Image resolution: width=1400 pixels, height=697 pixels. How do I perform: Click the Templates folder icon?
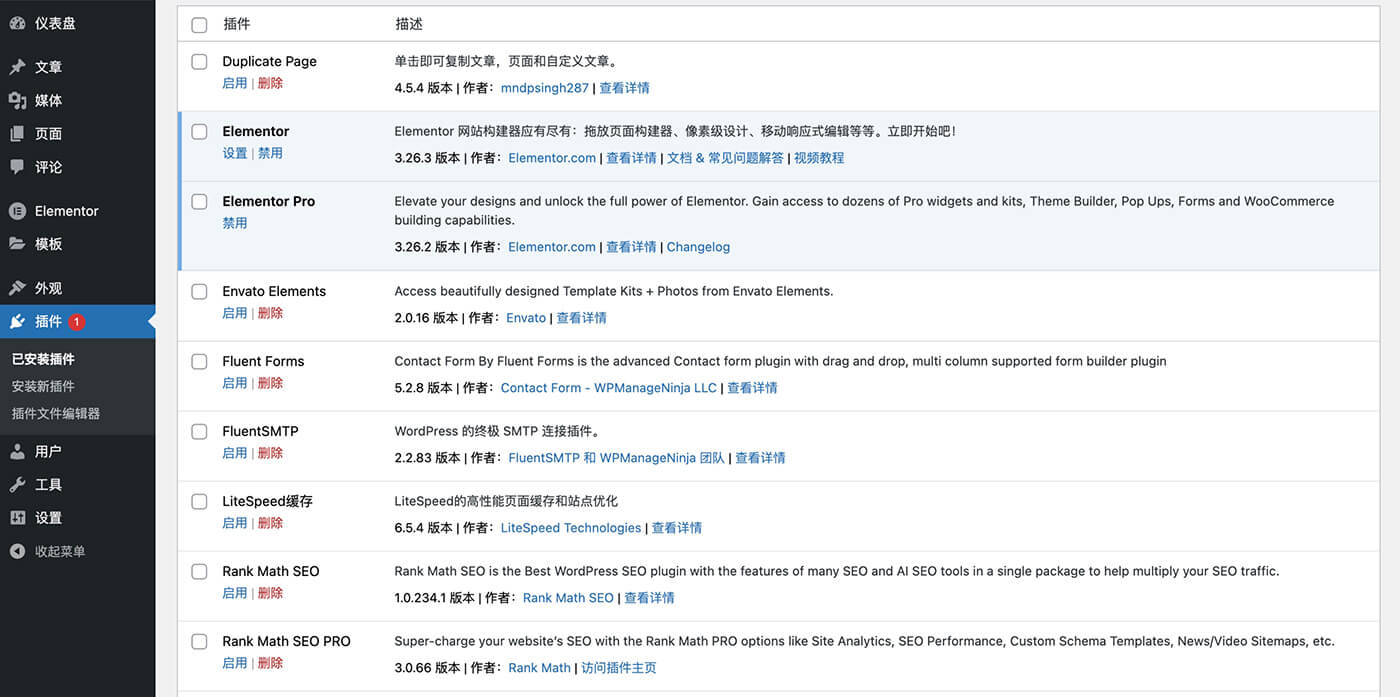point(17,244)
